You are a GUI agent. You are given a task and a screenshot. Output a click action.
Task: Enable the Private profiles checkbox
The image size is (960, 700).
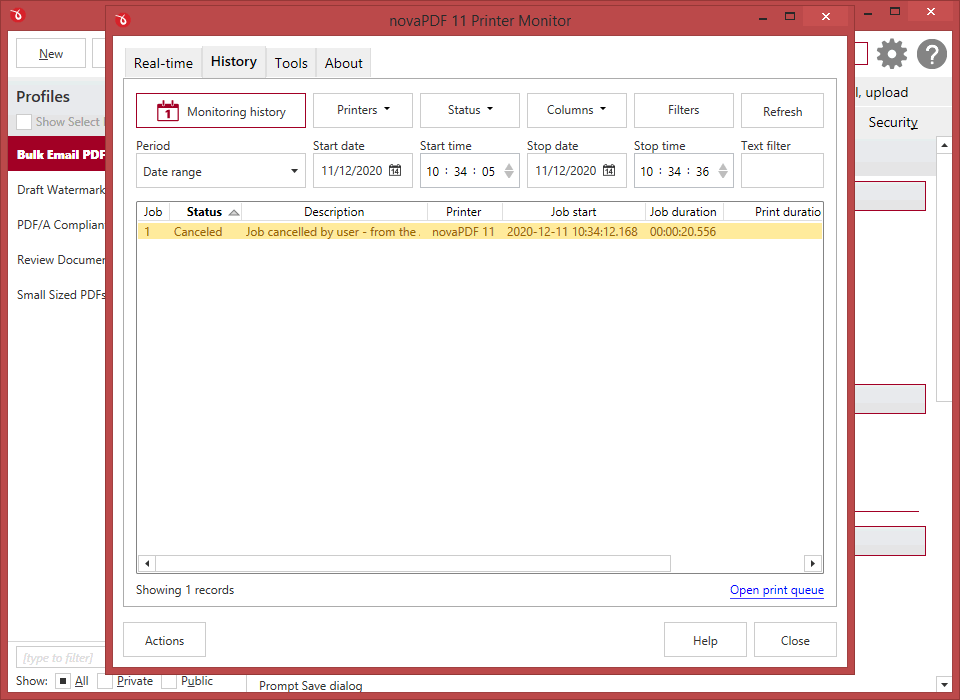point(105,681)
